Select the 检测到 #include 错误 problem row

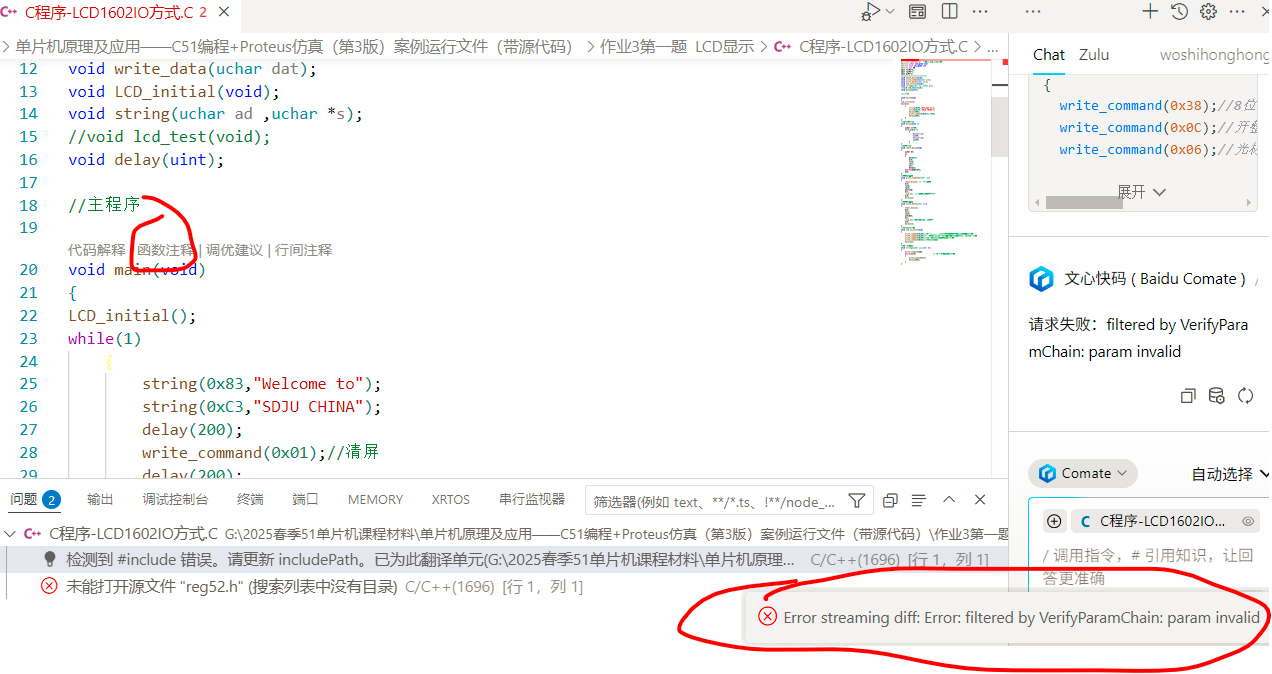pos(504,560)
